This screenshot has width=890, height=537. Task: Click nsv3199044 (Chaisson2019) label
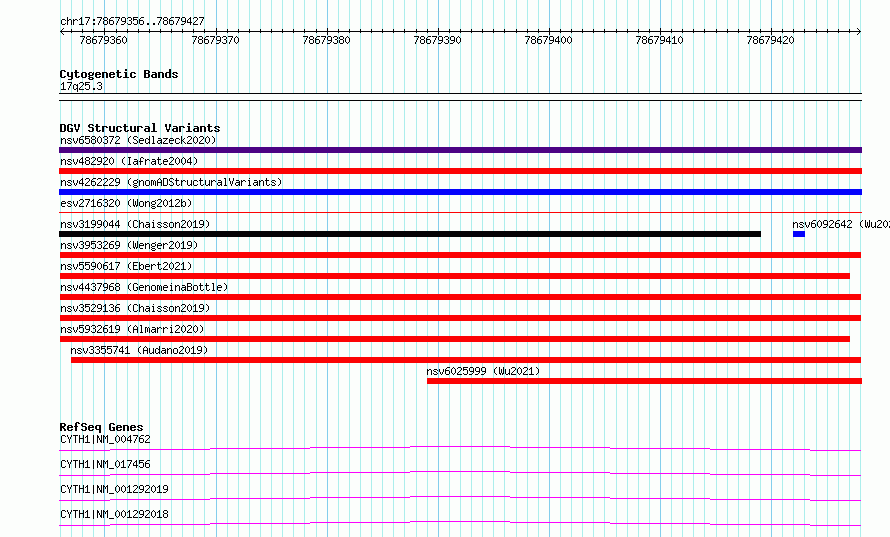tap(135, 224)
